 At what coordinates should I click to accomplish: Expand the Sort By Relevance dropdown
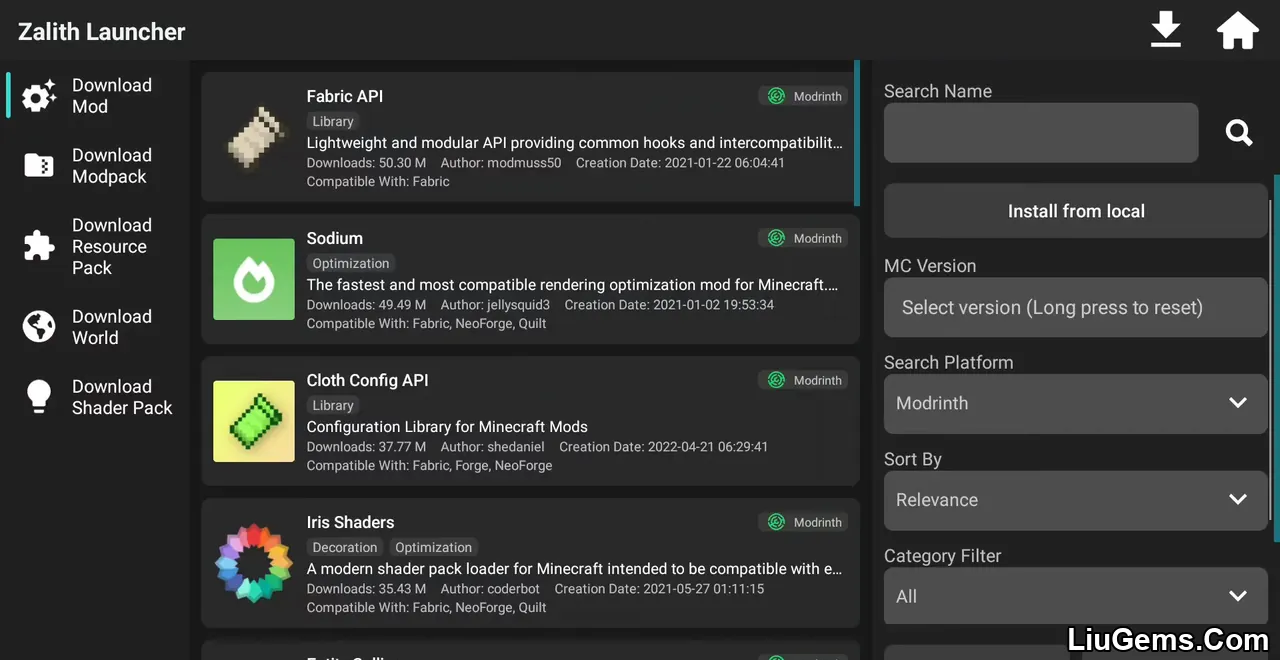1076,500
